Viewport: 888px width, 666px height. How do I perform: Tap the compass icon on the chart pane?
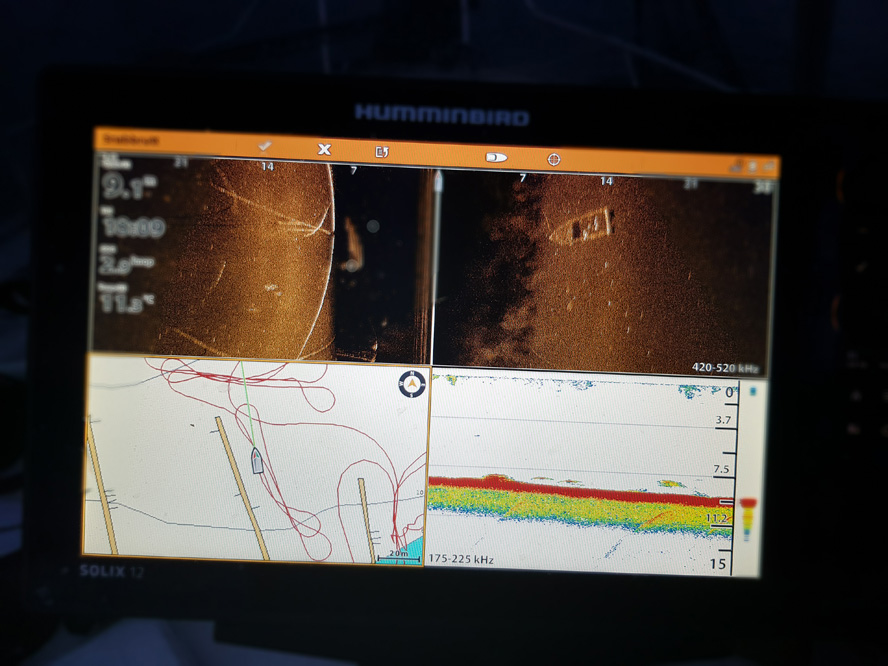412,385
